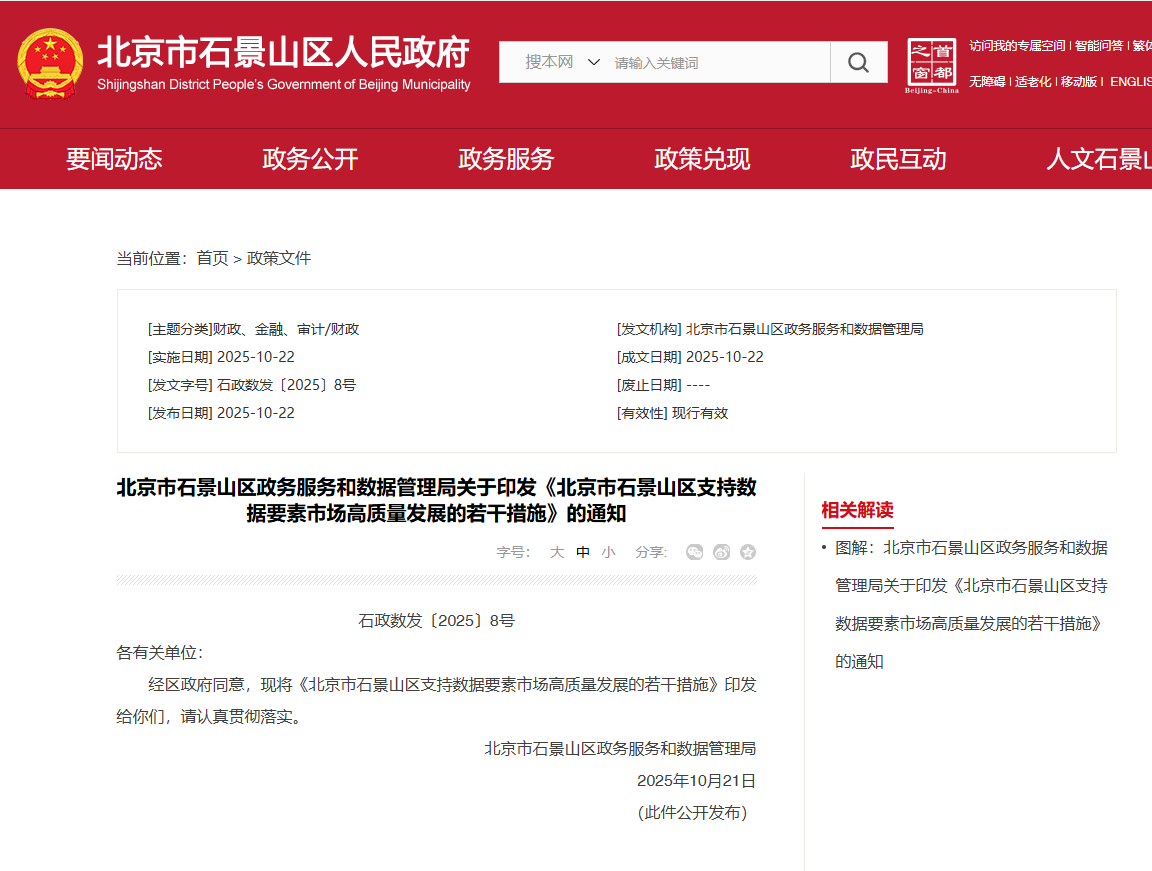Share the article via the Weibo icon
The width and height of the screenshot is (1152, 871).
(721, 551)
